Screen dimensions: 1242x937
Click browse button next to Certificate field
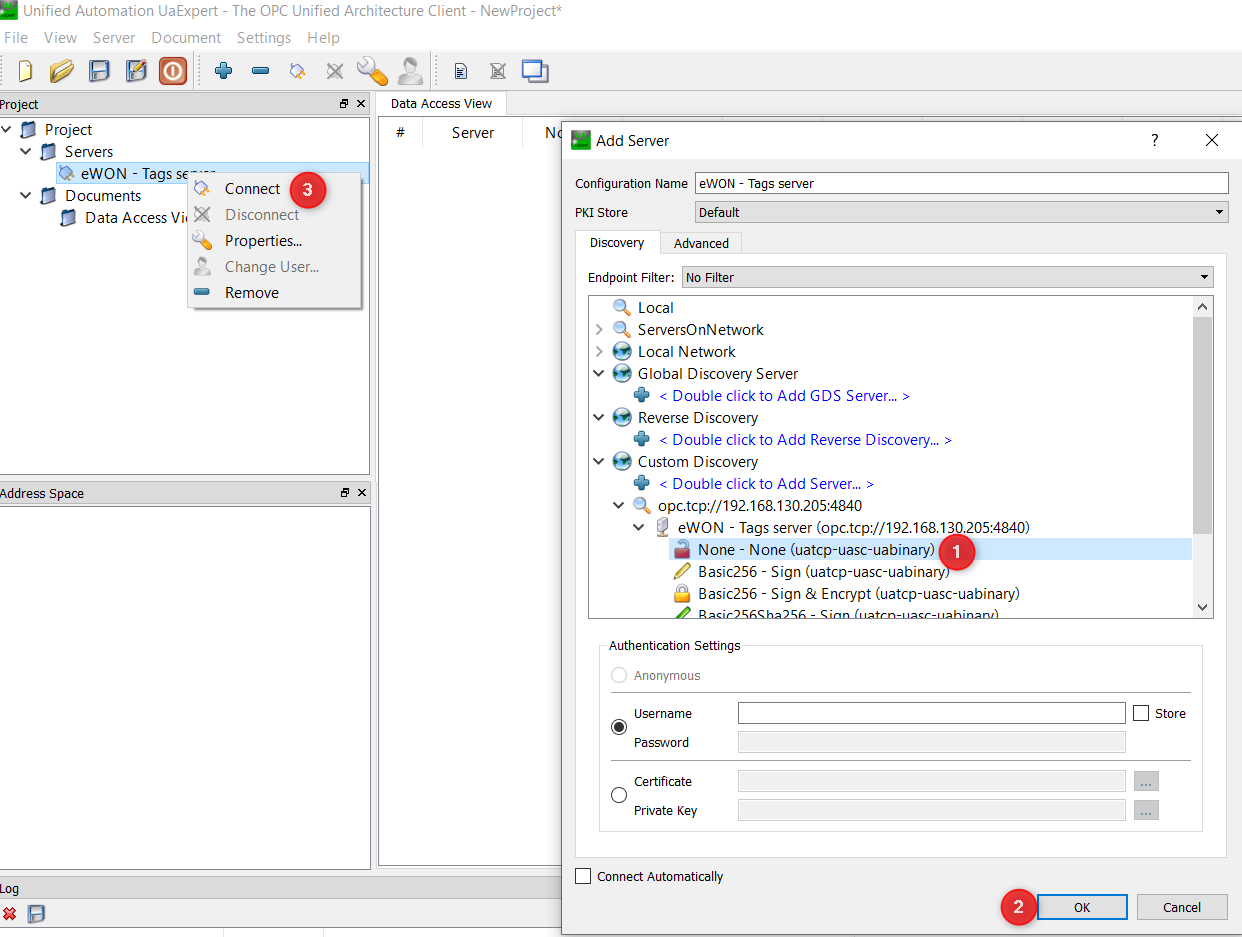point(1146,782)
